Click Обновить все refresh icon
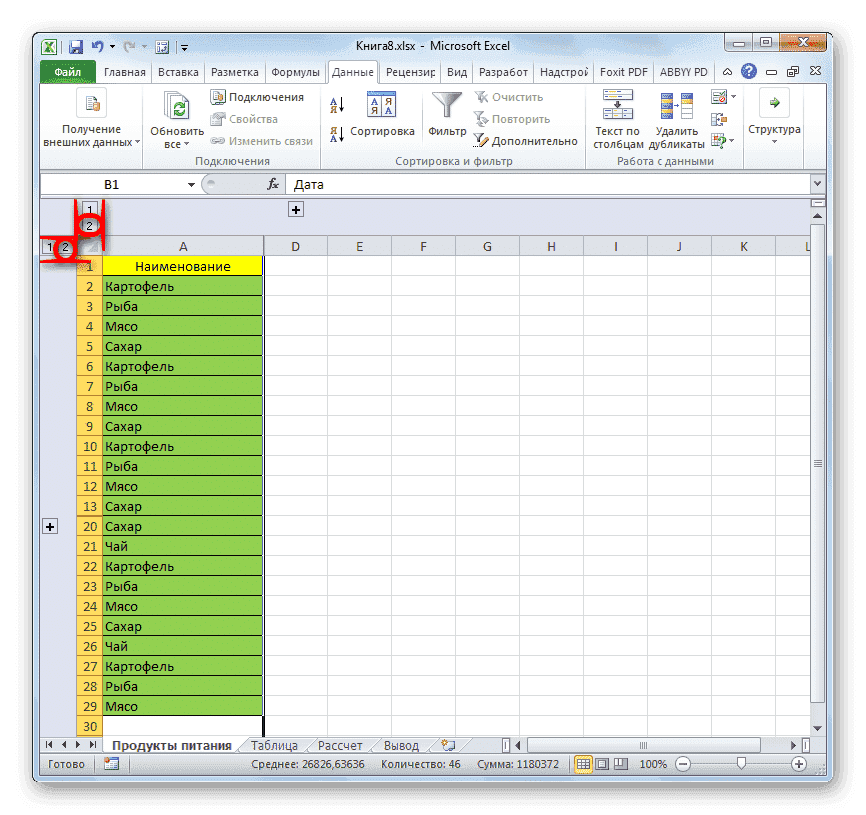The width and height of the screenshot is (866, 815). tap(177, 105)
